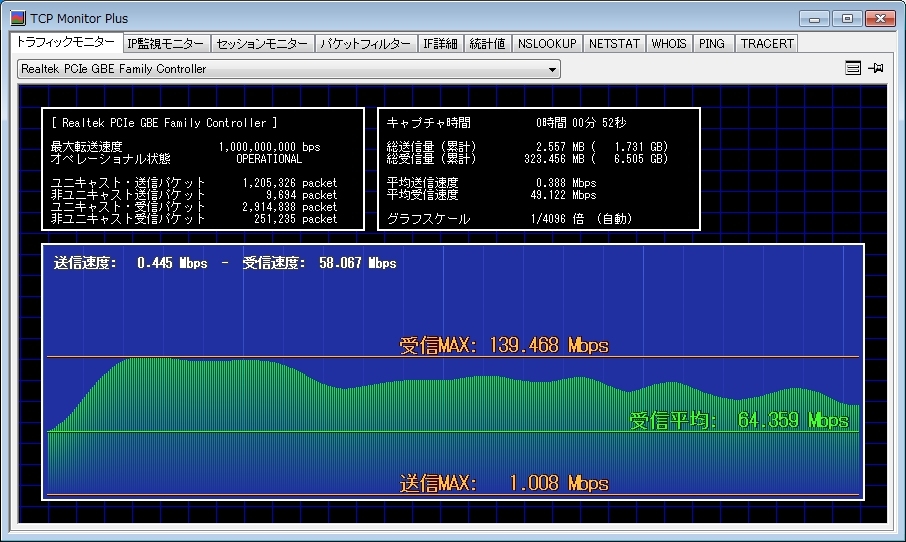The height and width of the screenshot is (542, 906).
Task: Click the 送信MAX 1.008 Mbps label
Action: pyautogui.click(x=504, y=483)
